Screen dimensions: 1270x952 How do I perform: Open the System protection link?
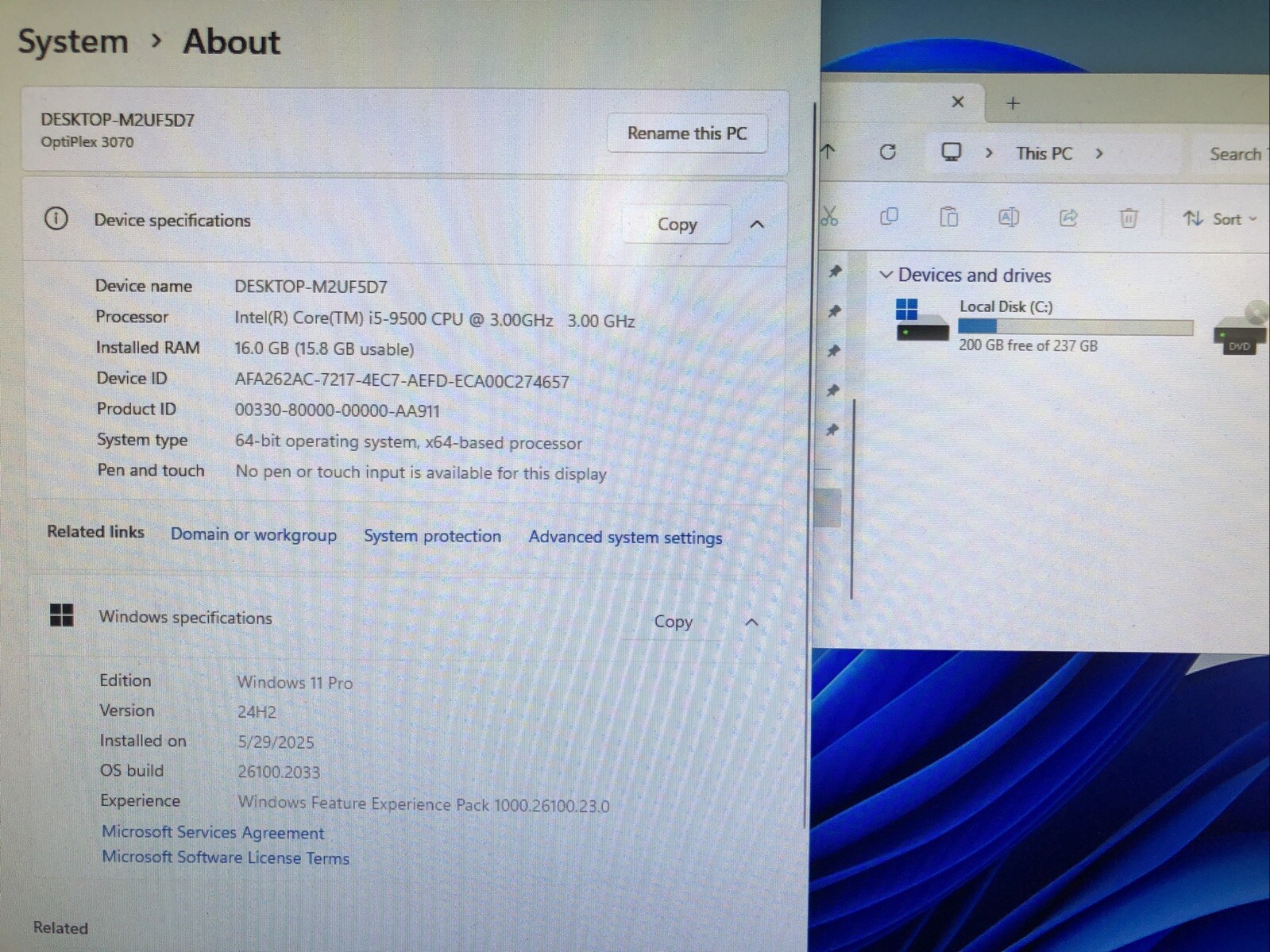[x=432, y=536]
